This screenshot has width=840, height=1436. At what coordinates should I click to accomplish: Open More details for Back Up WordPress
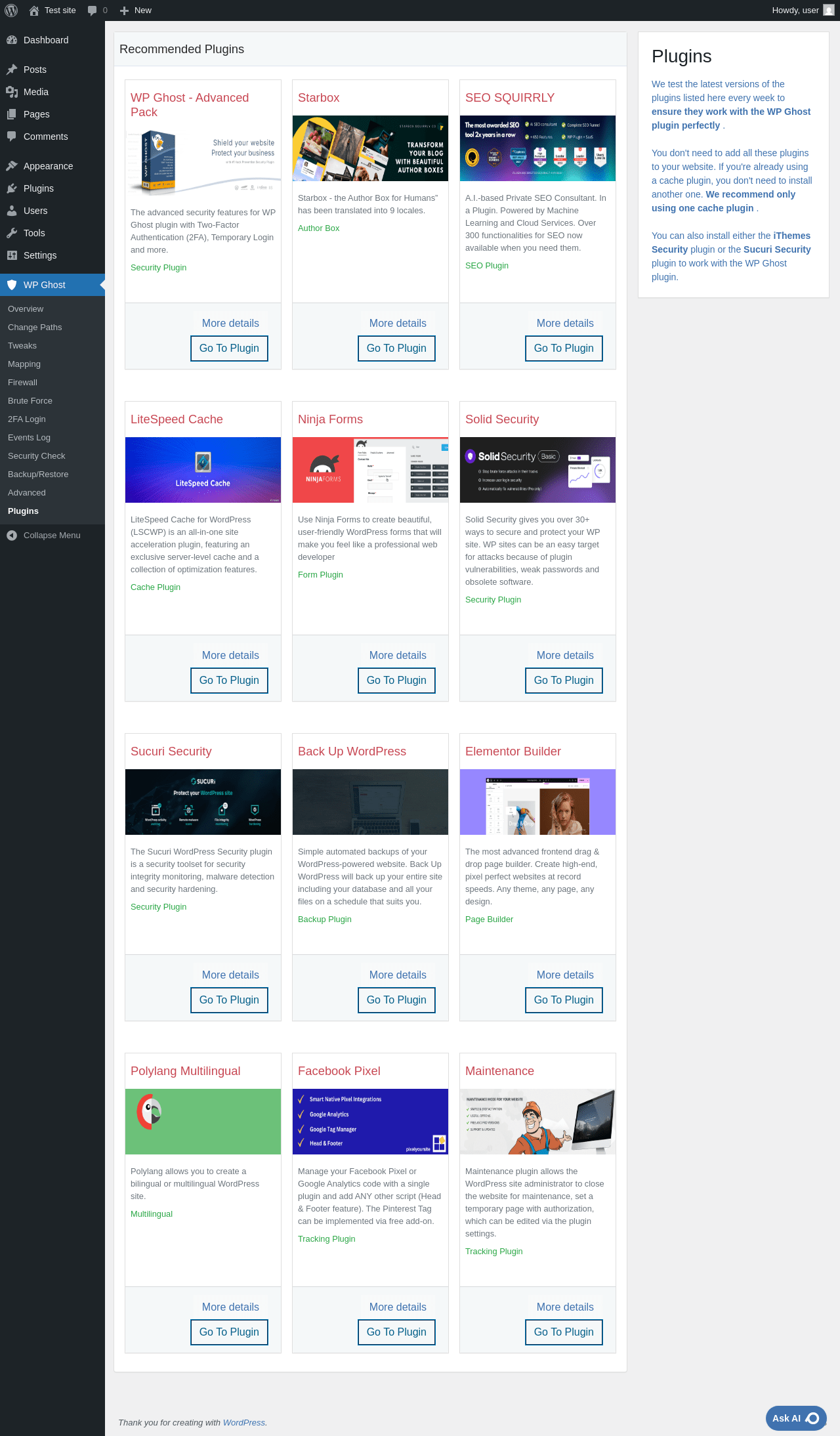[398, 975]
